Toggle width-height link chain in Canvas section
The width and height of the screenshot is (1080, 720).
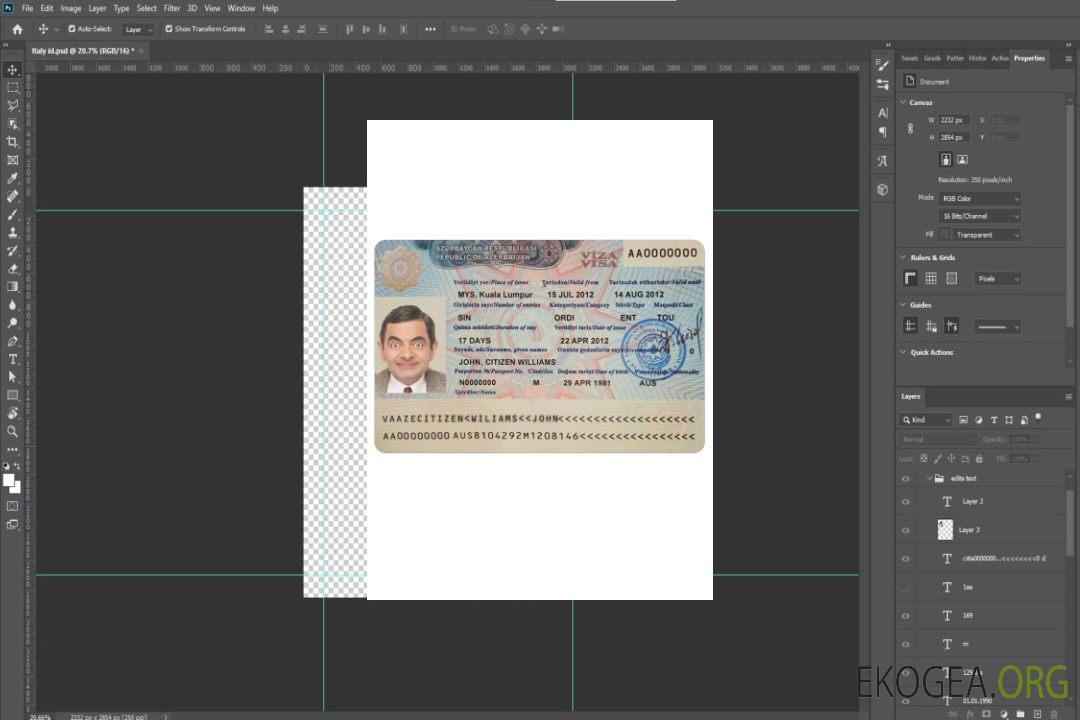click(910, 129)
